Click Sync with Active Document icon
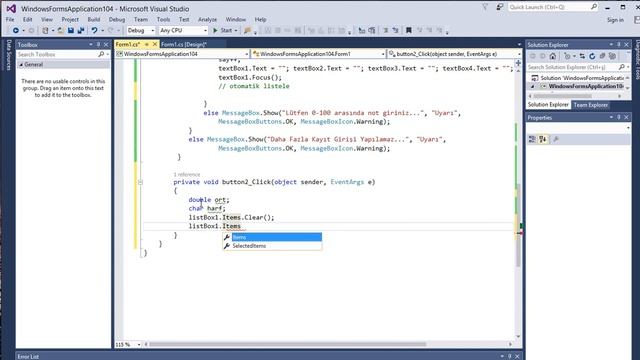The height and width of the screenshot is (360, 640). (582, 56)
